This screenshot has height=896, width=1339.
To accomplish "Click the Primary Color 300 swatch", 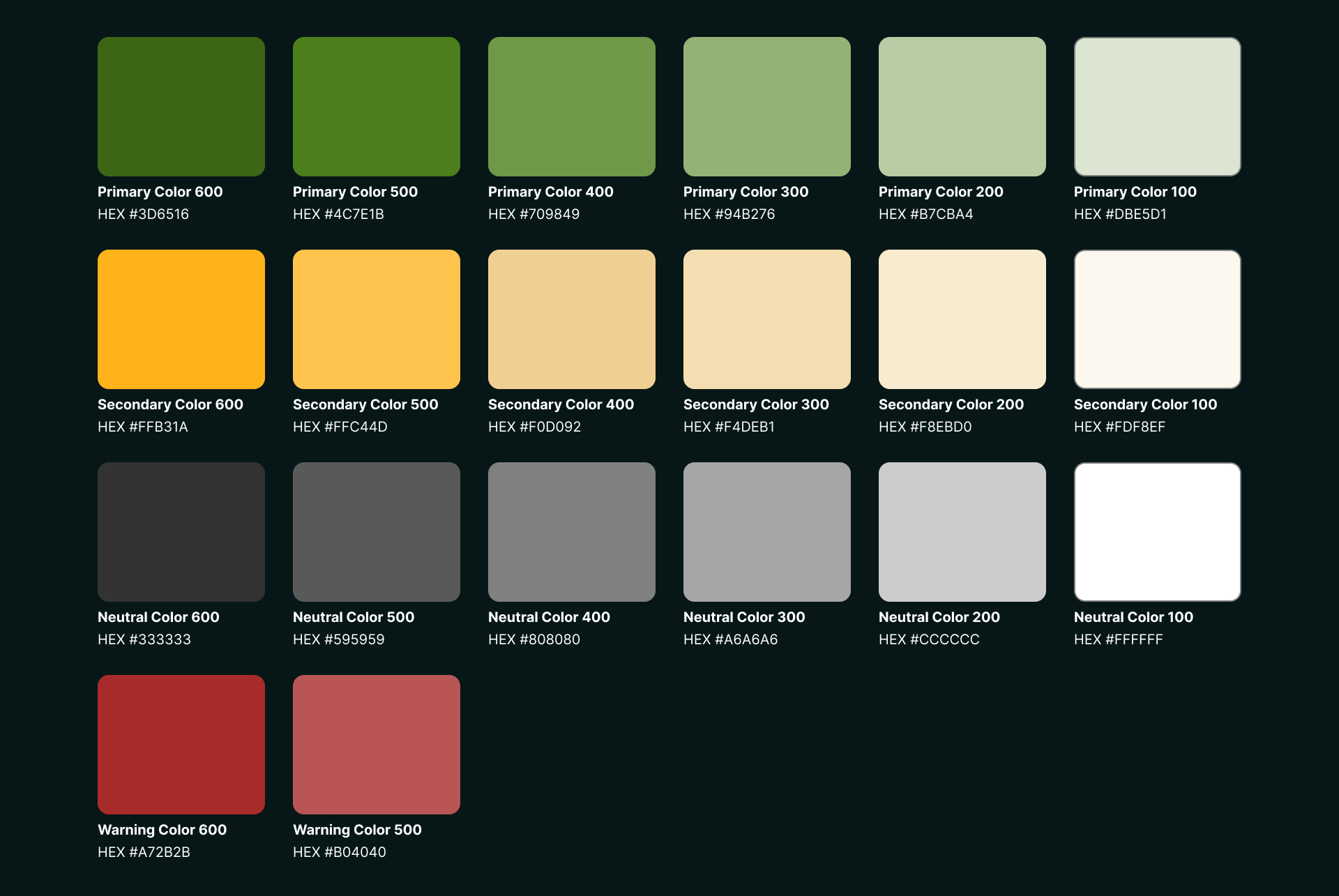I will tap(767, 107).
